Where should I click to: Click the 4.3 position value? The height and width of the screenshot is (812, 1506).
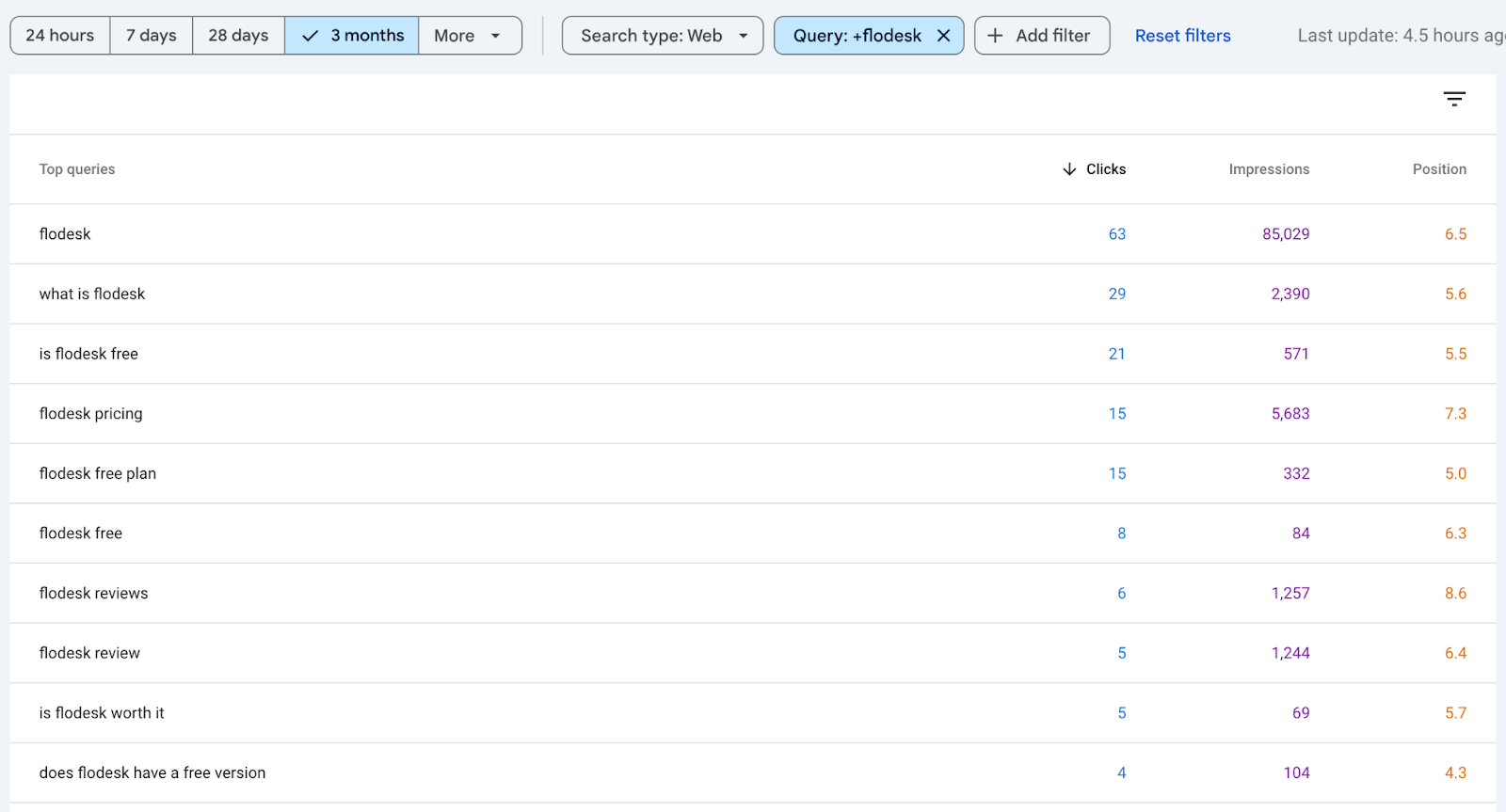1456,772
